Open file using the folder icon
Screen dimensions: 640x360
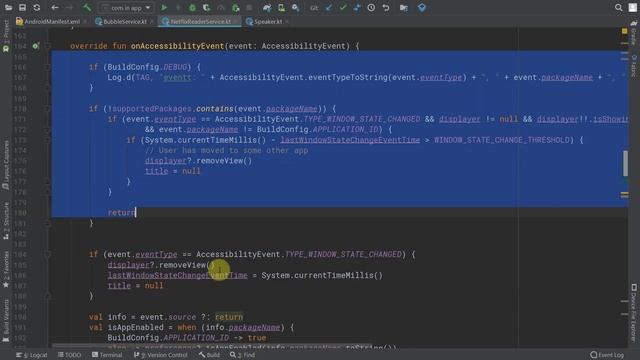coord(8,8)
